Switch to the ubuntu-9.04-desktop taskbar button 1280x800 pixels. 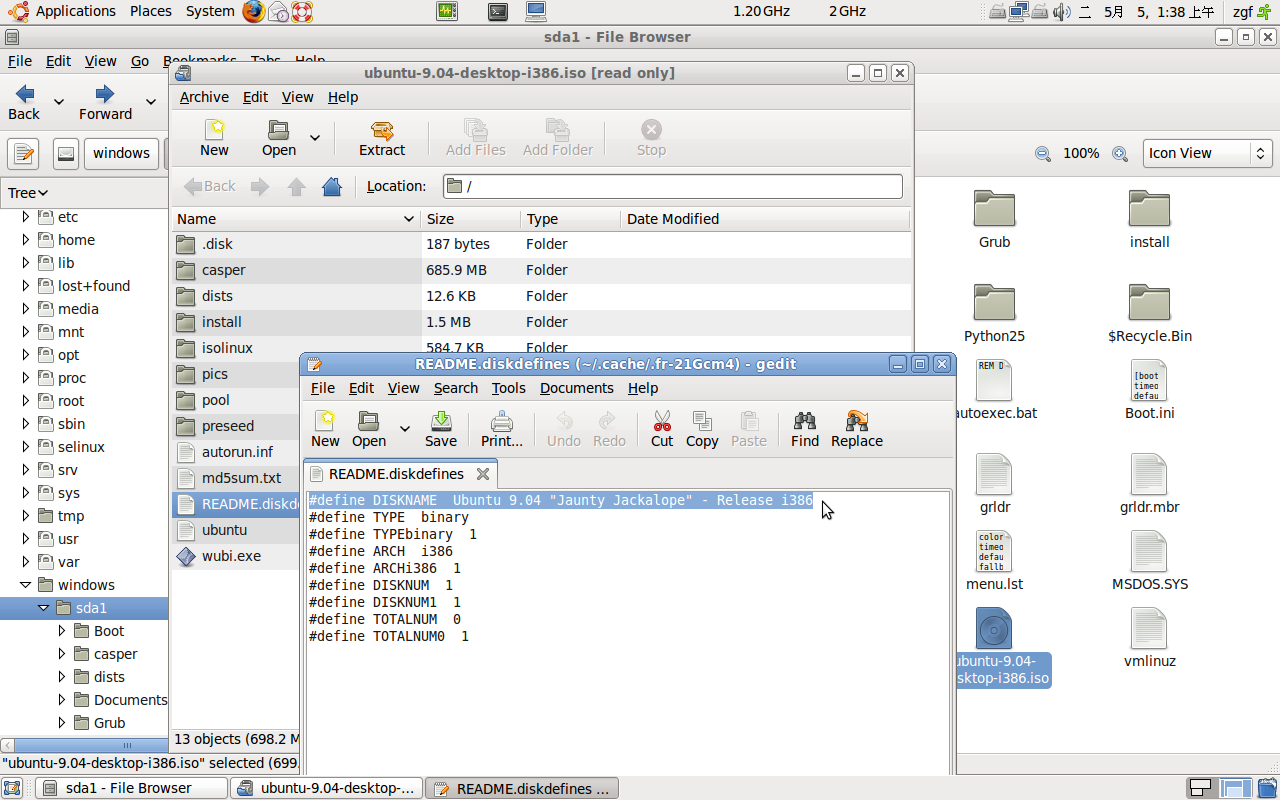[x=327, y=788]
